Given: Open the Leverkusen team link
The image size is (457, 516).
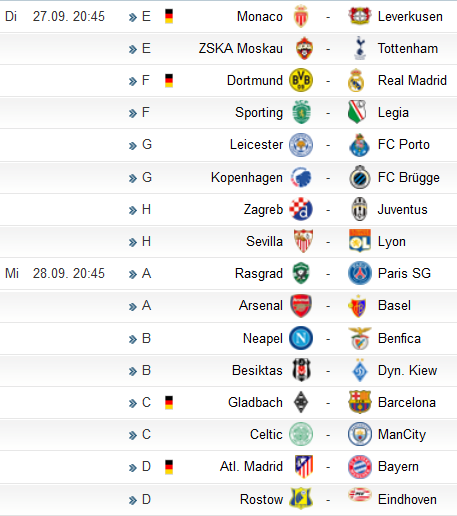Looking at the screenshot, I should pyautogui.click(x=410, y=16).
